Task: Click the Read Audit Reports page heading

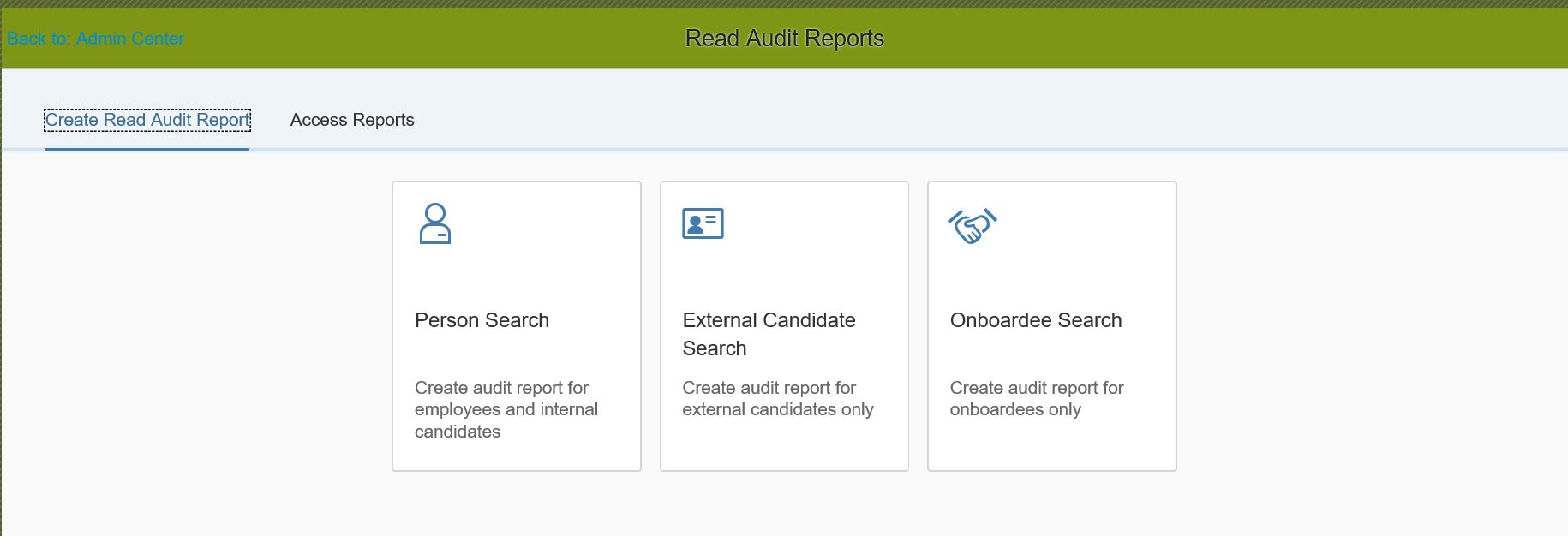Action: pyautogui.click(x=785, y=39)
